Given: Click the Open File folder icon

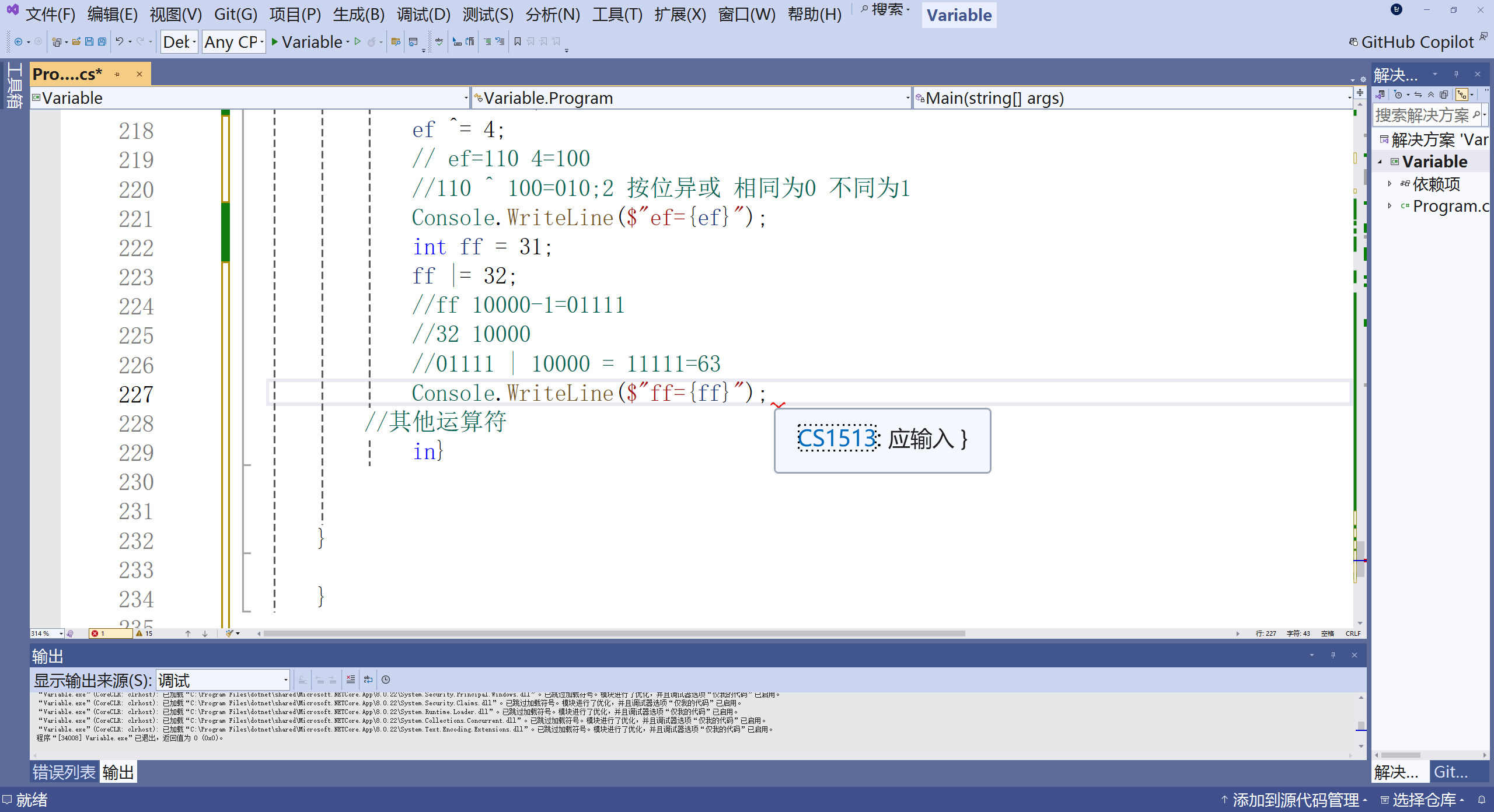Looking at the screenshot, I should click(76, 42).
